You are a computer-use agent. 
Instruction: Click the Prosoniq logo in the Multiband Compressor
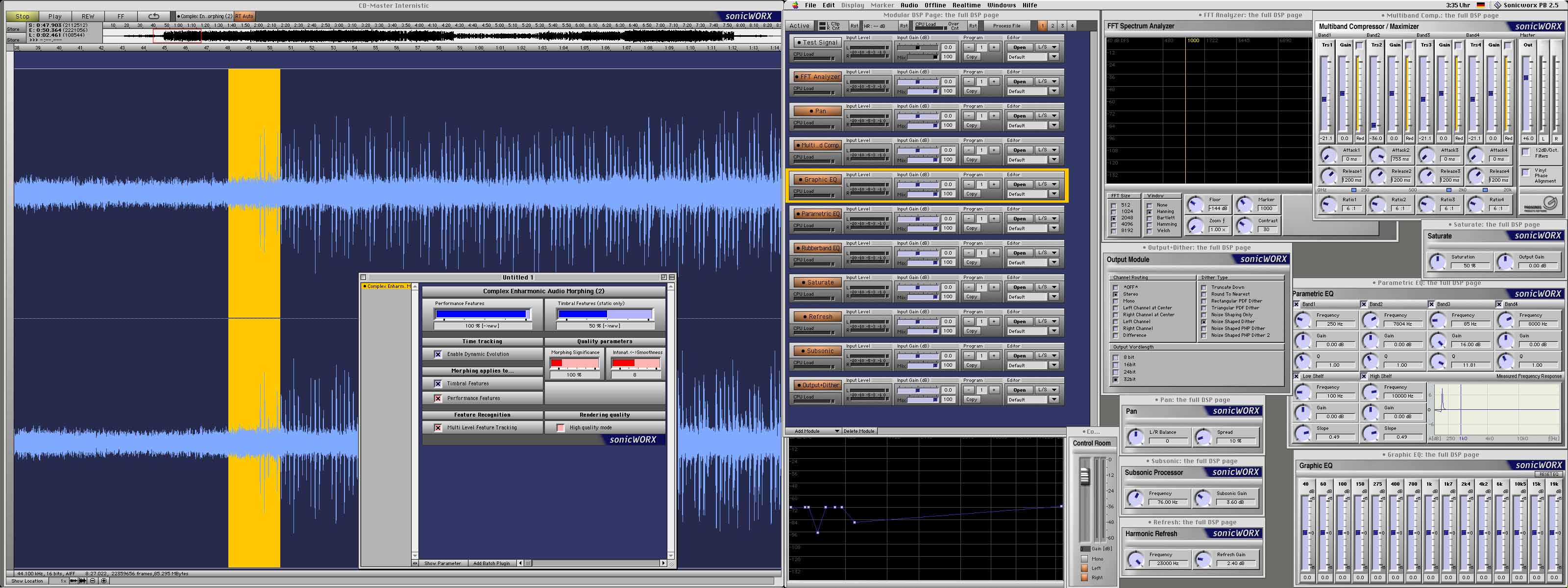pyautogui.click(x=1540, y=204)
